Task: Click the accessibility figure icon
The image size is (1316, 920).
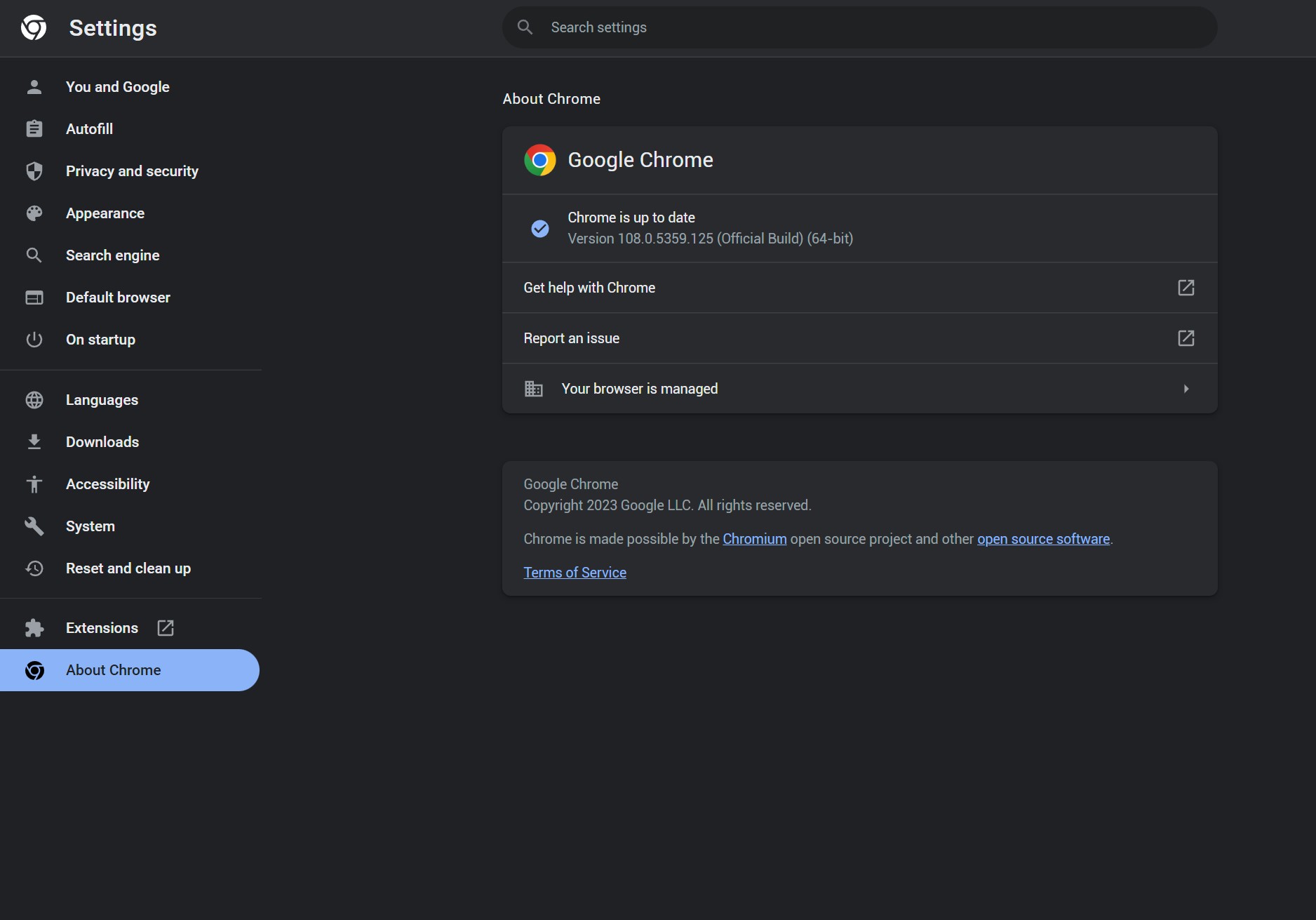Action: coord(34,484)
